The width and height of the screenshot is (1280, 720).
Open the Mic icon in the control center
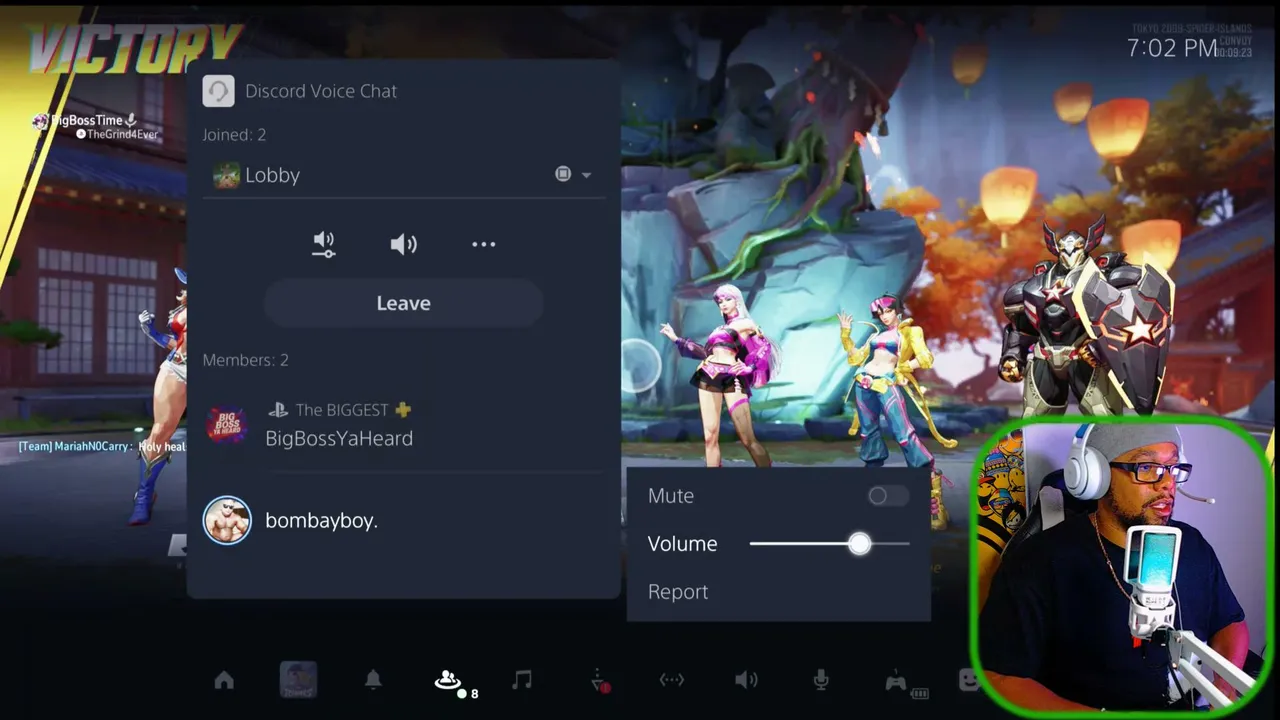click(821, 680)
